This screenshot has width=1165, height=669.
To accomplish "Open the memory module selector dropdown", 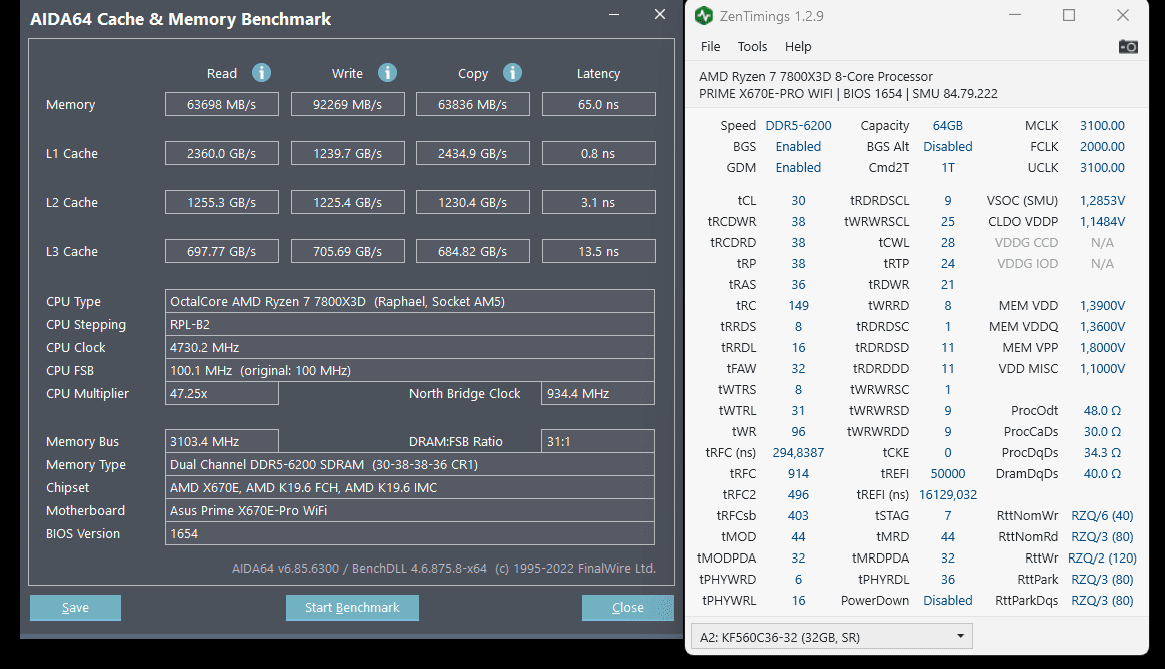I will pyautogui.click(x=831, y=637).
